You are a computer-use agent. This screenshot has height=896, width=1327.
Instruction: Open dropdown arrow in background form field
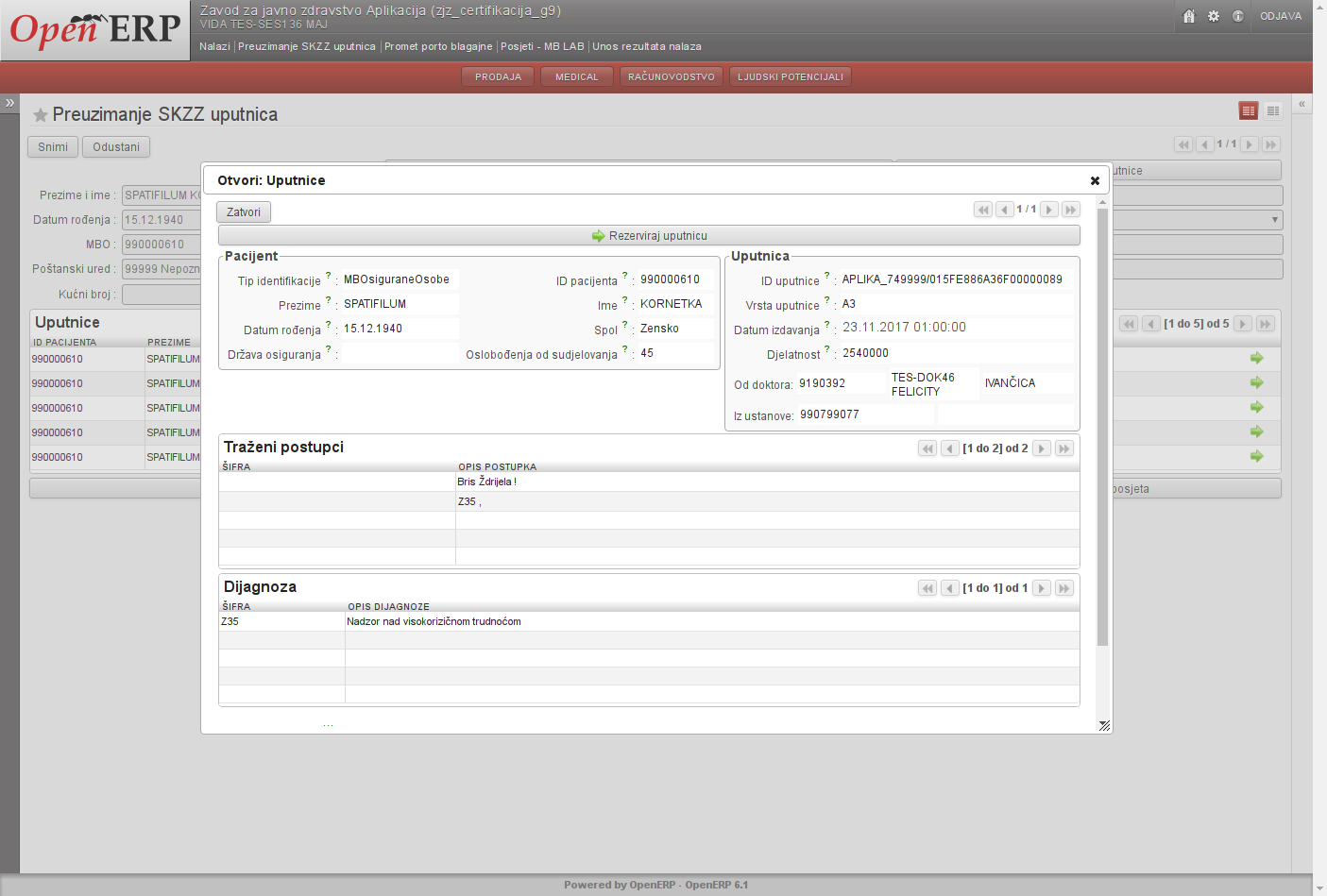[1275, 220]
